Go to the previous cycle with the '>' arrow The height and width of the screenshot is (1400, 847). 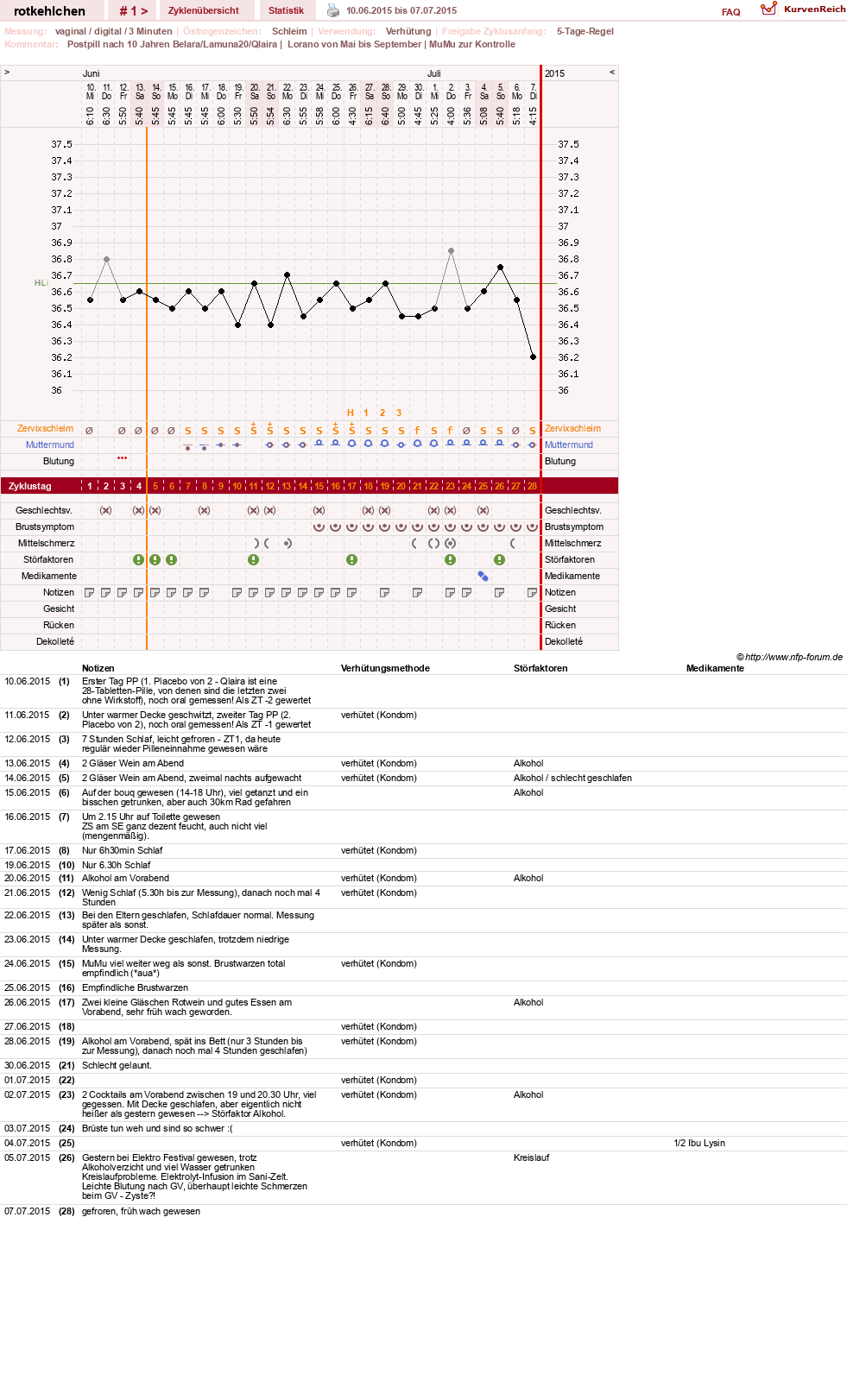[x=7, y=73]
